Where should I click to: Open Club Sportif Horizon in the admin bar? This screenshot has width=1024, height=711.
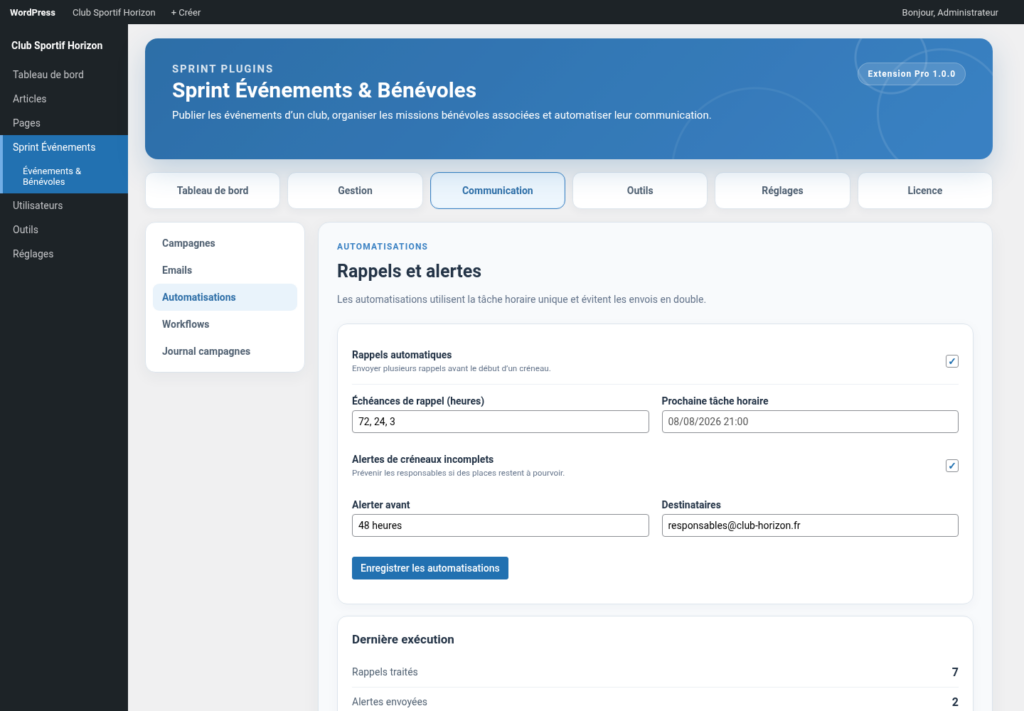coord(114,12)
